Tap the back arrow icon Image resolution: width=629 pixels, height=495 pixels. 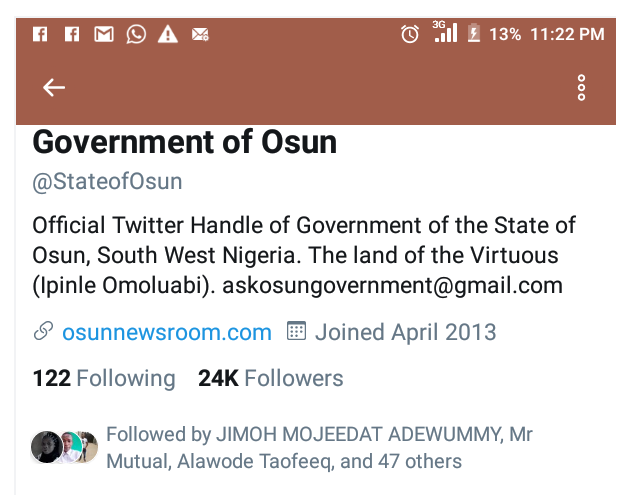click(x=54, y=88)
